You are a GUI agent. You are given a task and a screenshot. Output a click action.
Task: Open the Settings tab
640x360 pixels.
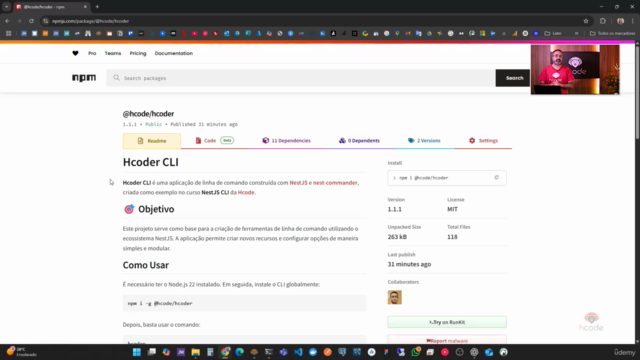[483, 140]
